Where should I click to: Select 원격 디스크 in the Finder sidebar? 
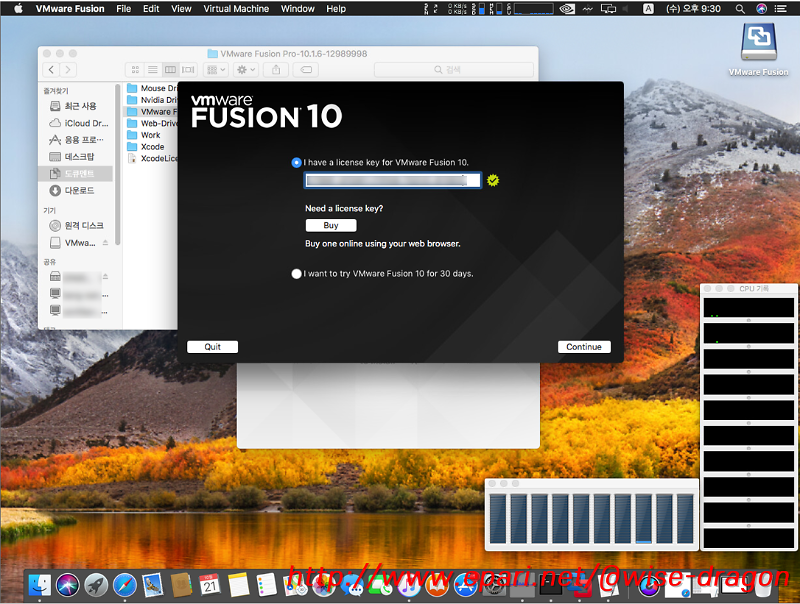pyautogui.click(x=76, y=225)
